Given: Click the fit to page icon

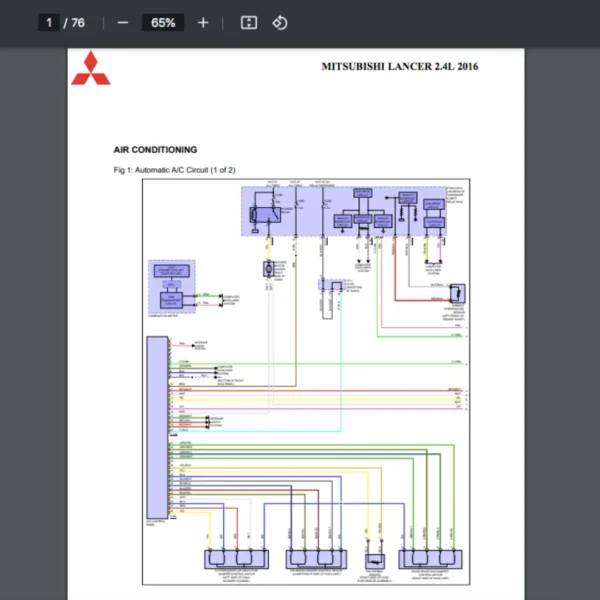Looking at the screenshot, I should pos(249,22).
